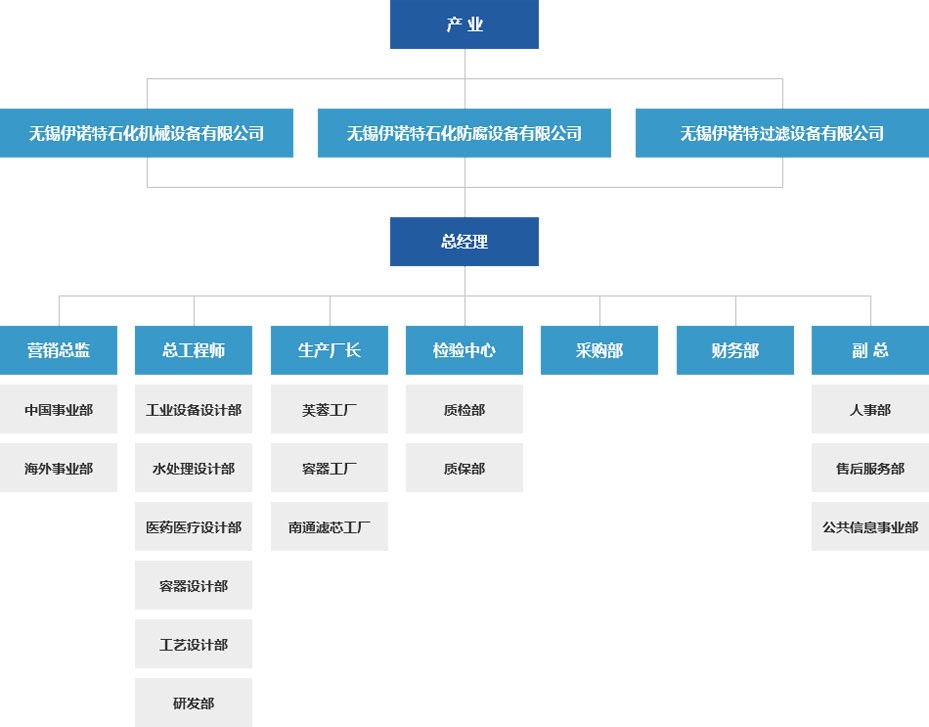
Task: Select 人事部 cell
Action: click(x=870, y=409)
